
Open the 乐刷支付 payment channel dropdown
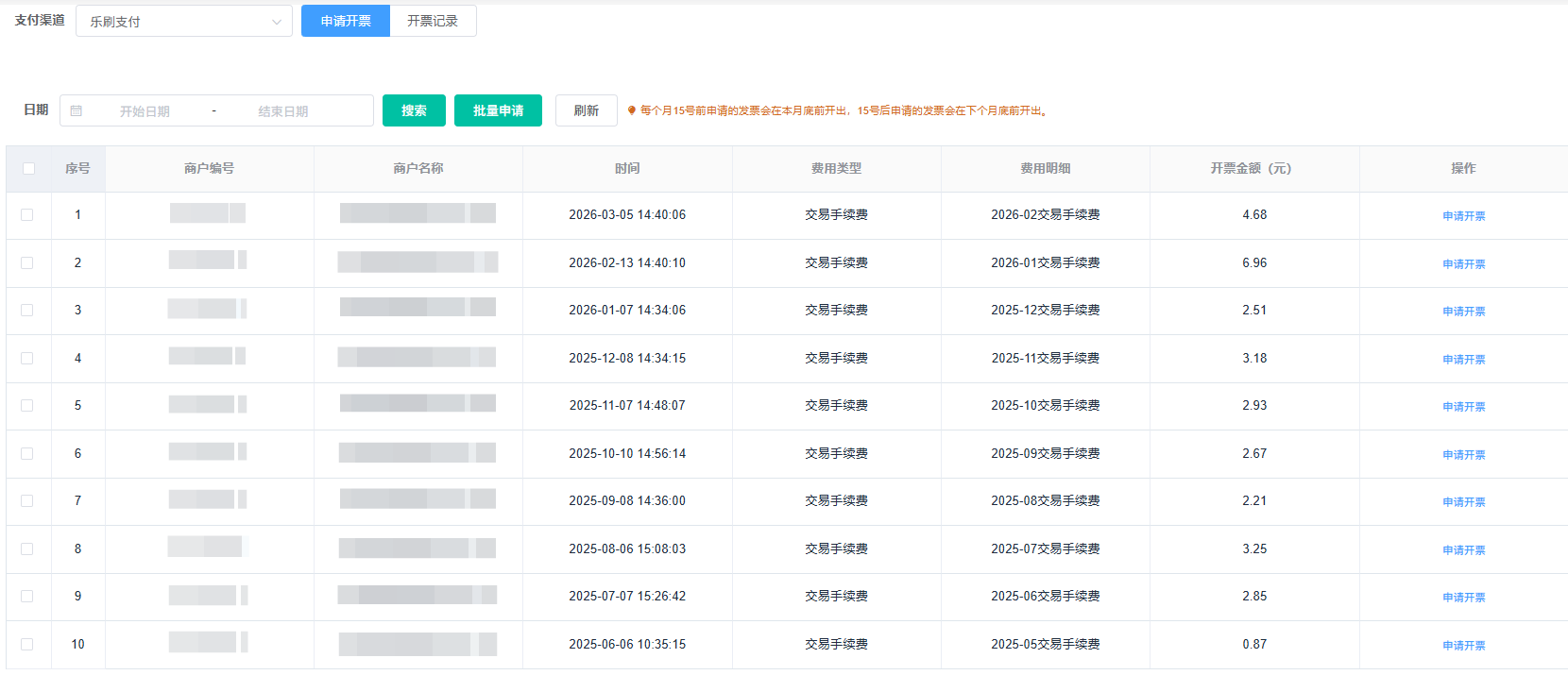pyautogui.click(x=184, y=21)
